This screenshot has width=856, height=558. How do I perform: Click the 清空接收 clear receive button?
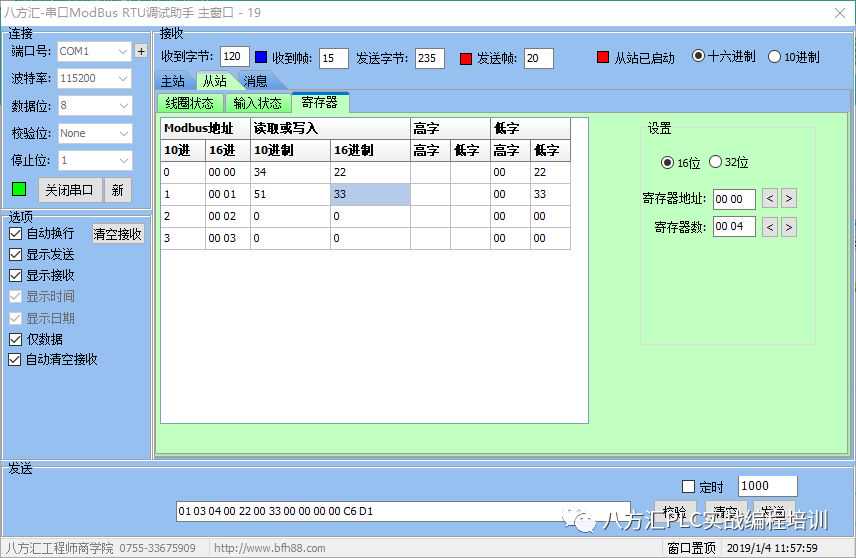pyautogui.click(x=118, y=233)
